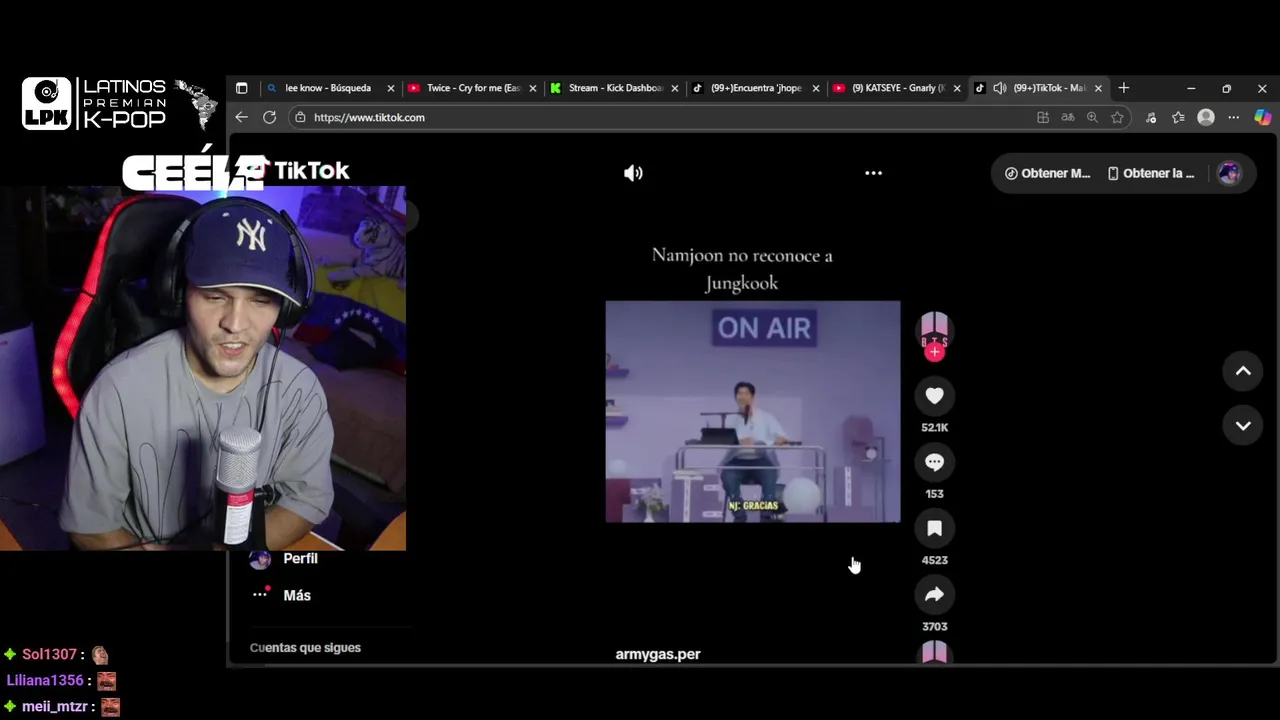The image size is (1280, 720).
Task: Go to next video with down chevron
Action: click(1243, 425)
